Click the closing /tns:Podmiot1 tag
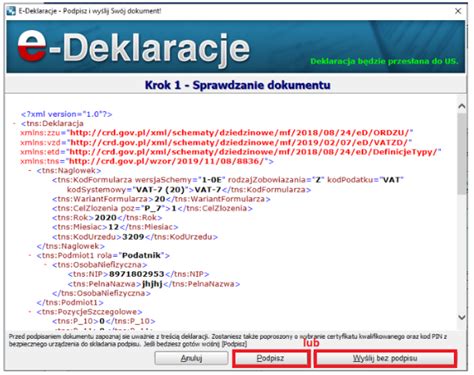The image size is (474, 375). [x=70, y=303]
